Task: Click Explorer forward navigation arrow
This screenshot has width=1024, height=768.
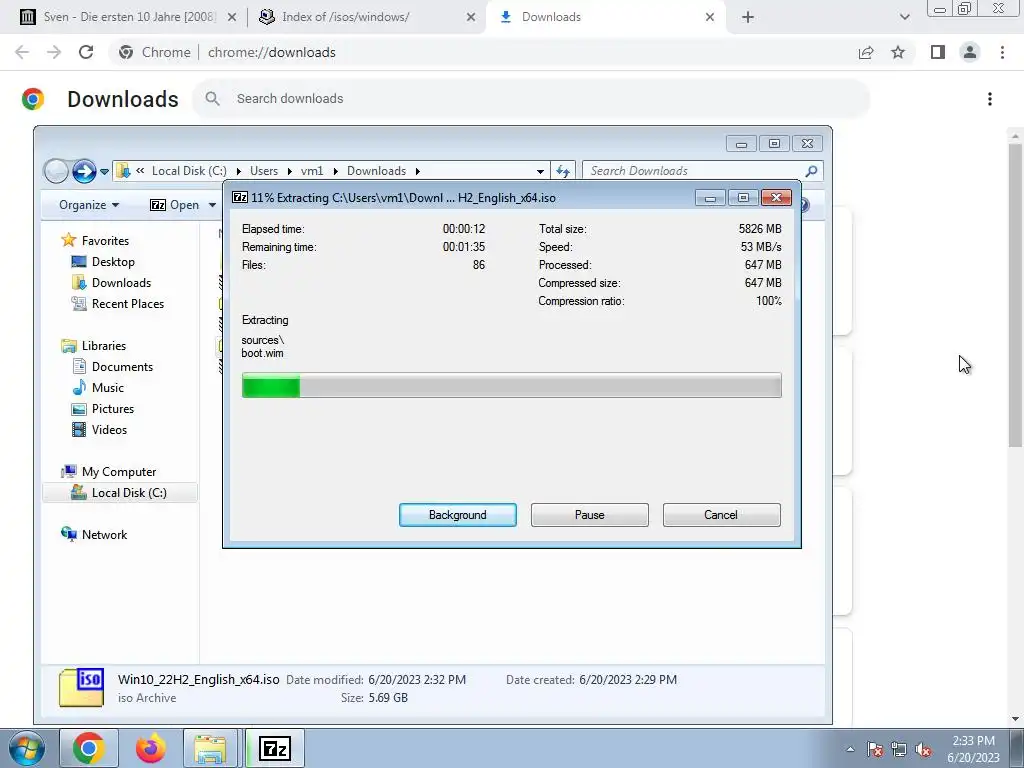Action: click(x=84, y=171)
